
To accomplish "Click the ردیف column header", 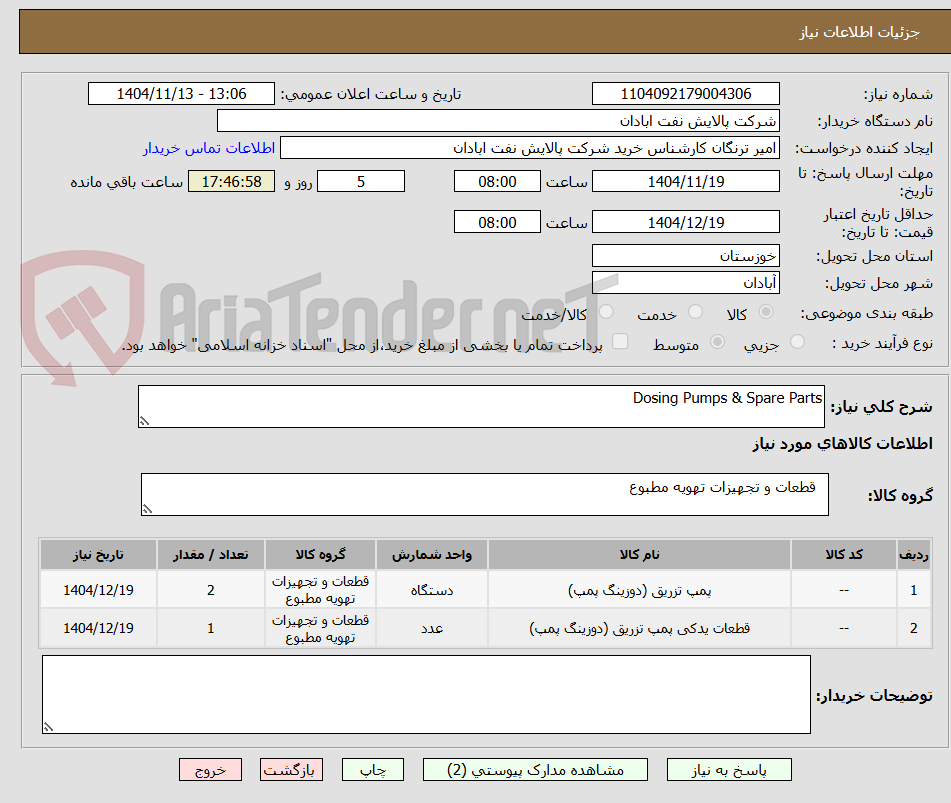I will (x=913, y=554).
